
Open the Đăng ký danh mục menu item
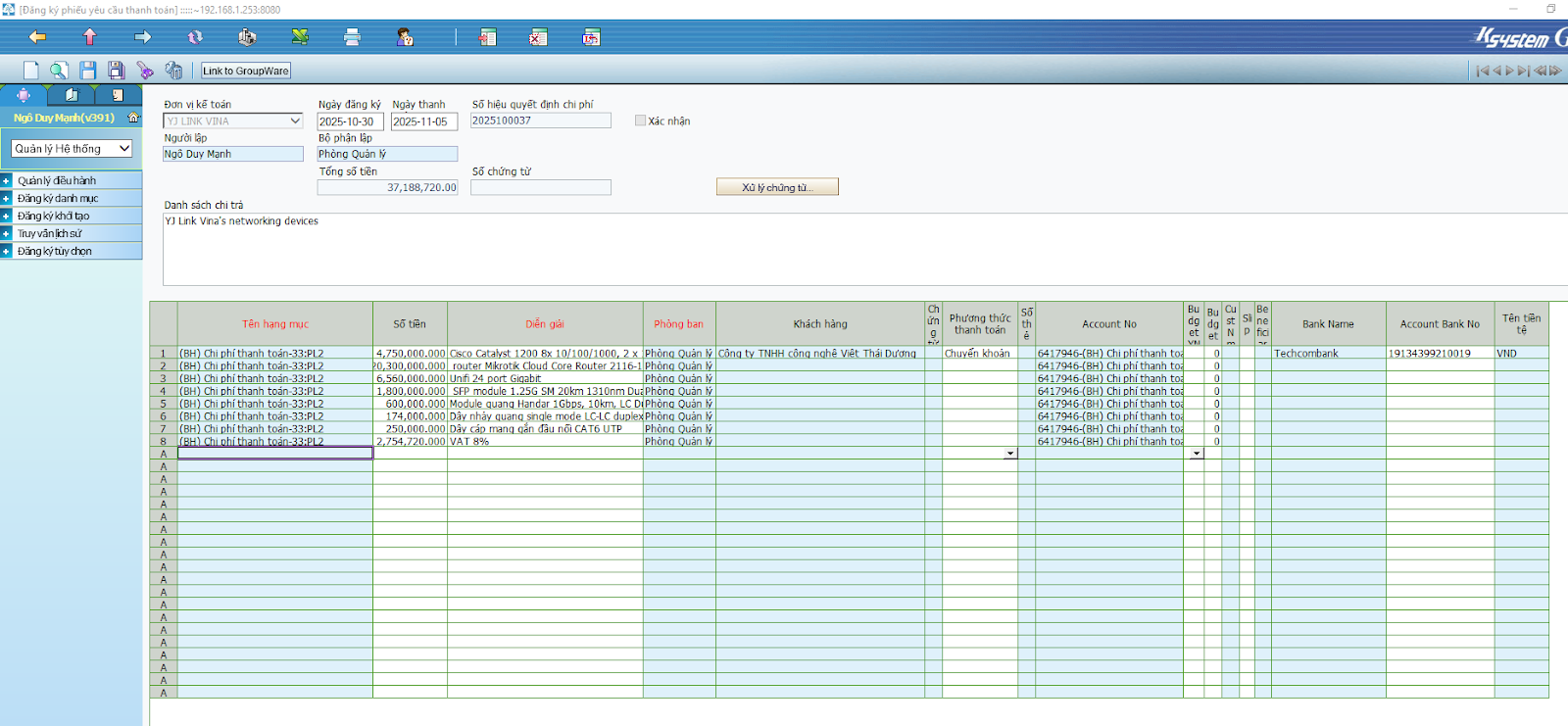click(x=58, y=198)
